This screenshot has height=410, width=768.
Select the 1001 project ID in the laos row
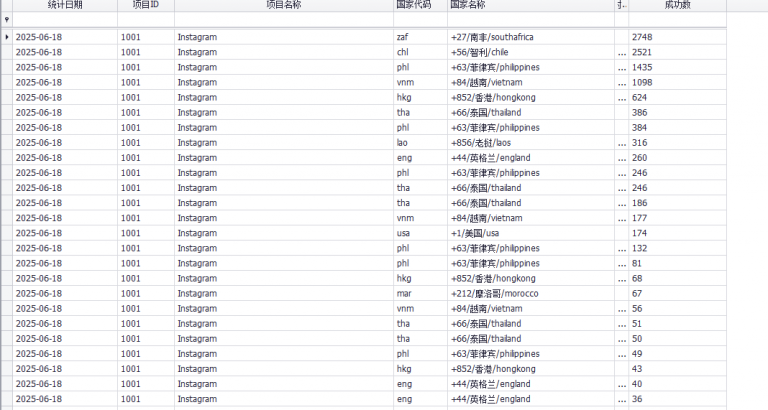point(146,143)
